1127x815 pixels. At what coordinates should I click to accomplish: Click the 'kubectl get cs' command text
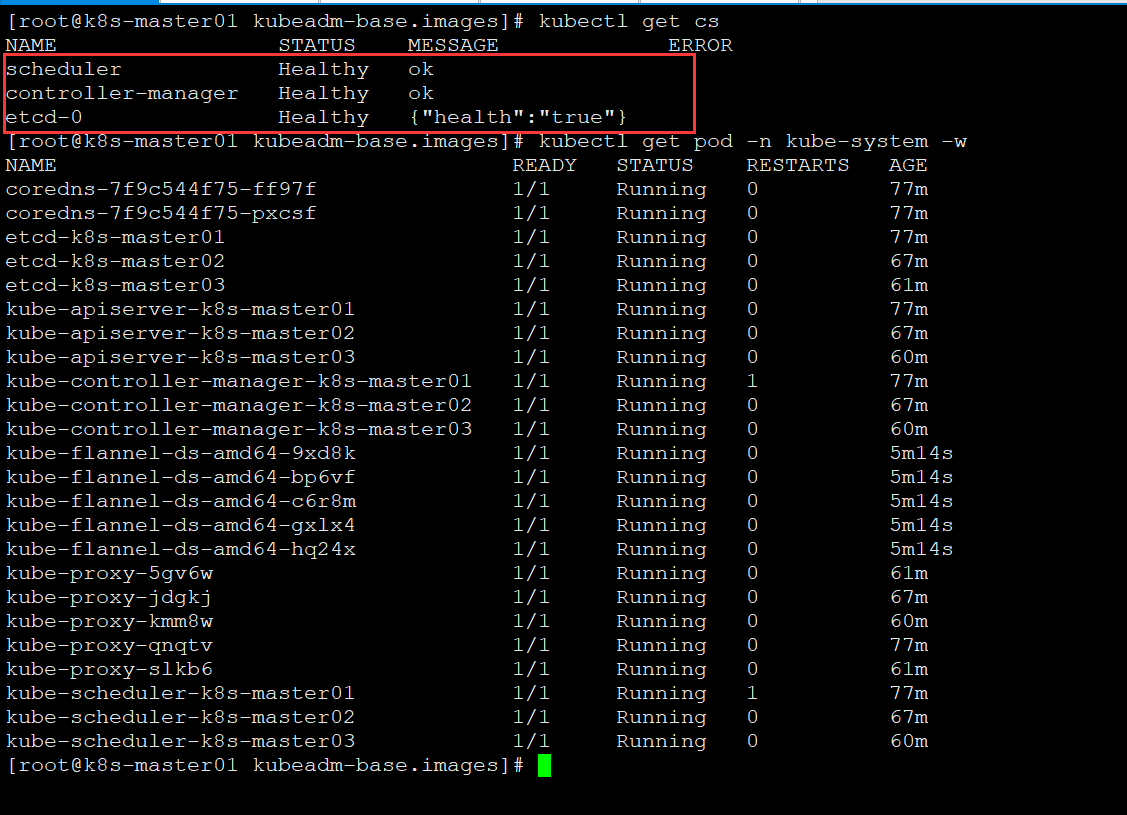[629, 22]
